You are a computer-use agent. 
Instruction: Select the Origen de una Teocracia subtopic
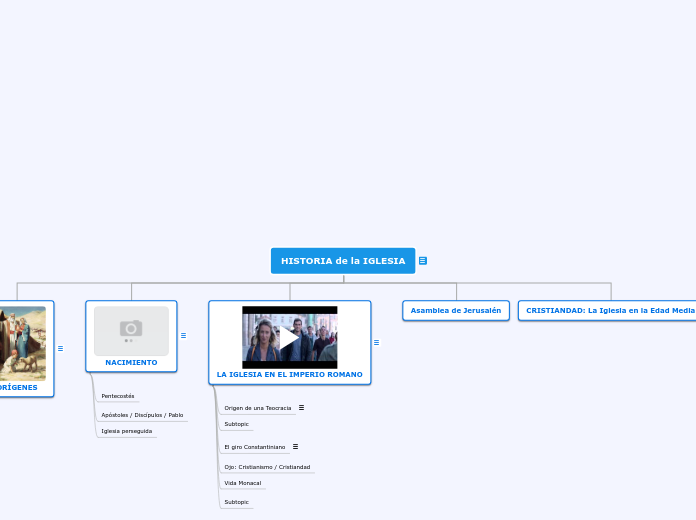coord(258,408)
